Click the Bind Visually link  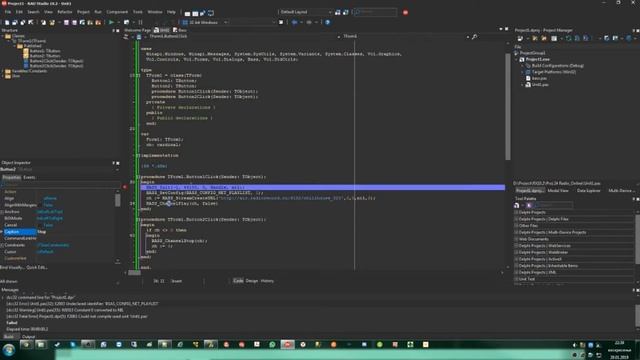pyautogui.click(x=12, y=267)
